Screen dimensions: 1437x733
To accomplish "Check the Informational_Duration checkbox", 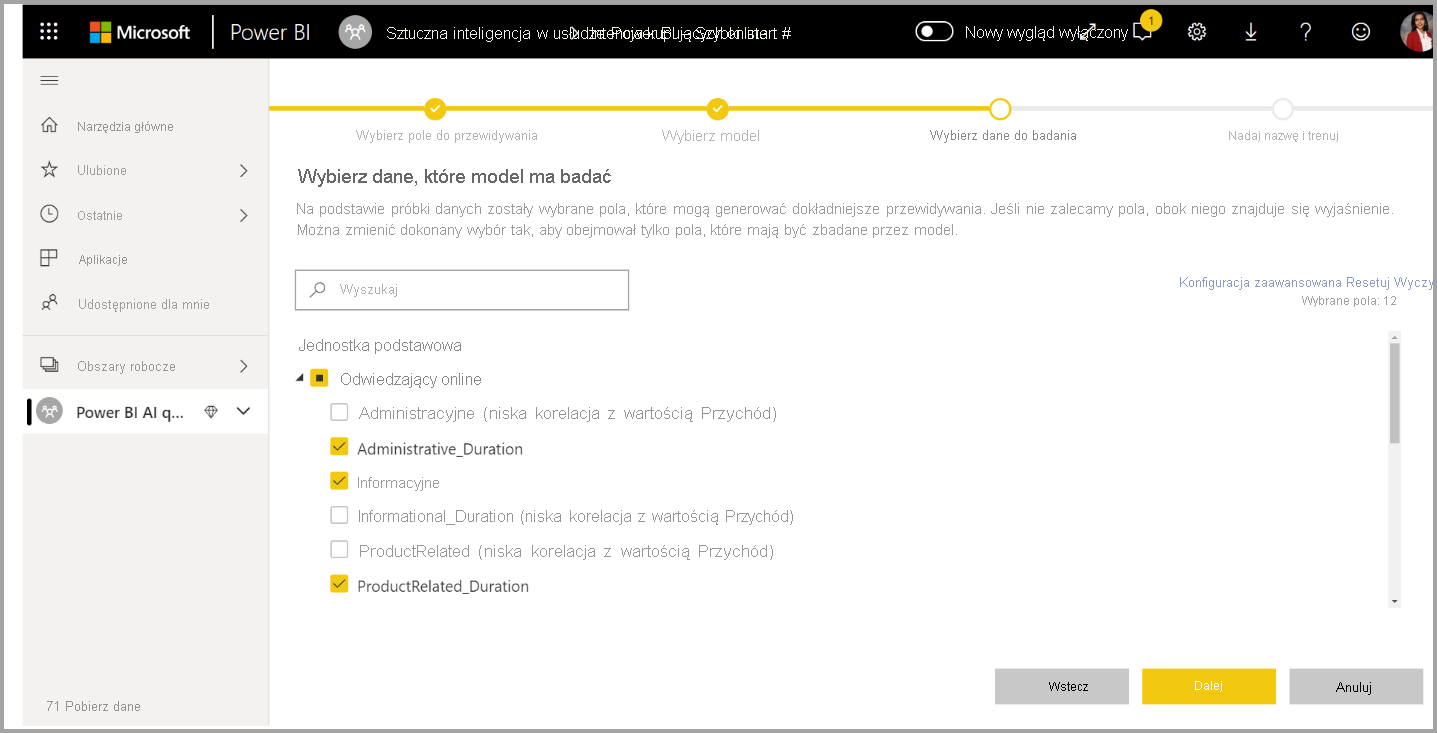I will click(x=339, y=516).
